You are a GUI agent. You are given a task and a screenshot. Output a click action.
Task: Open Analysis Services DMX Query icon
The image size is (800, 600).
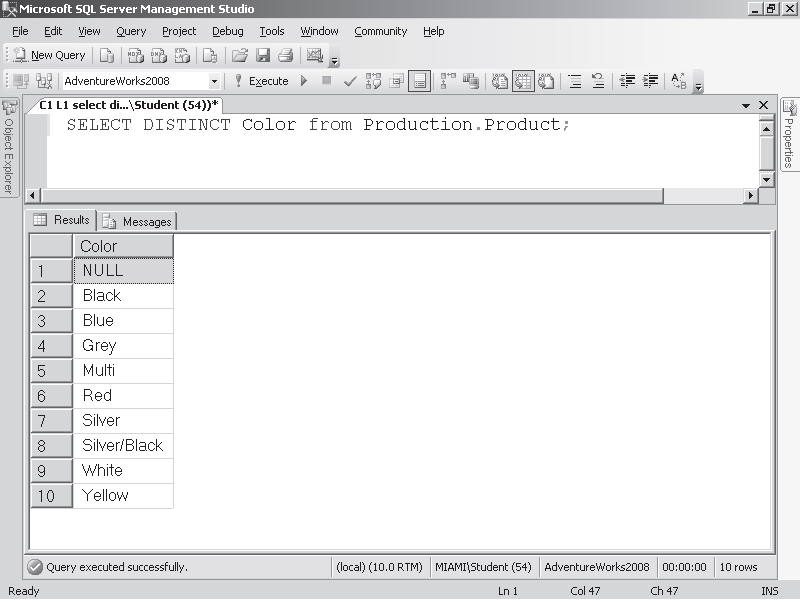(158, 55)
